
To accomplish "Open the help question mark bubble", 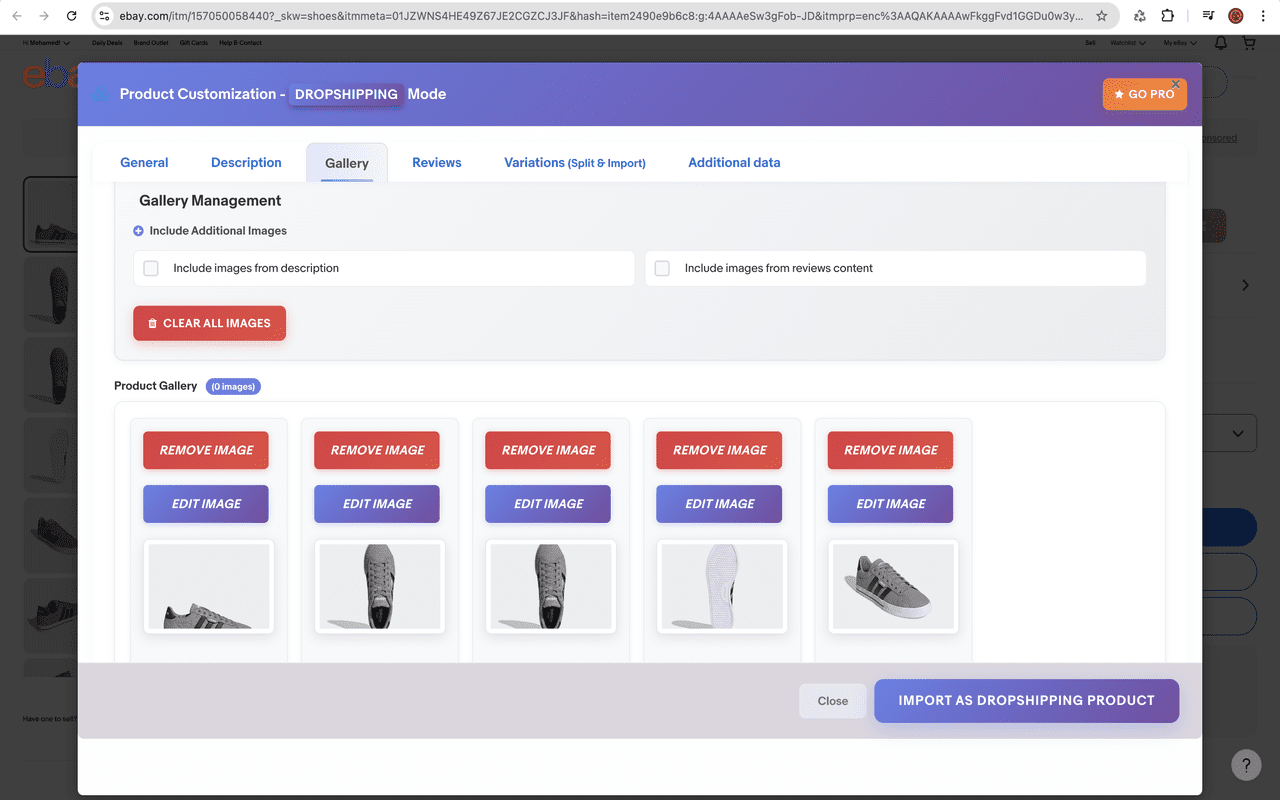I will tap(1246, 765).
